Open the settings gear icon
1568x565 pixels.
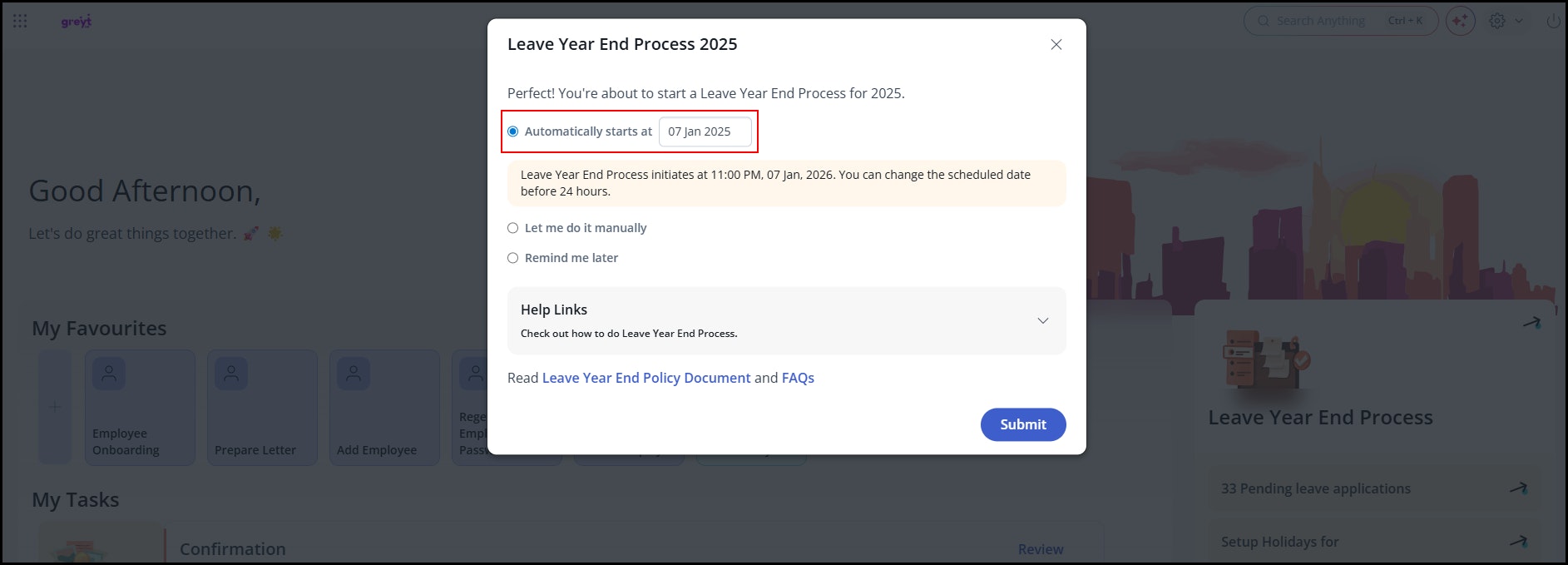pos(1497,22)
